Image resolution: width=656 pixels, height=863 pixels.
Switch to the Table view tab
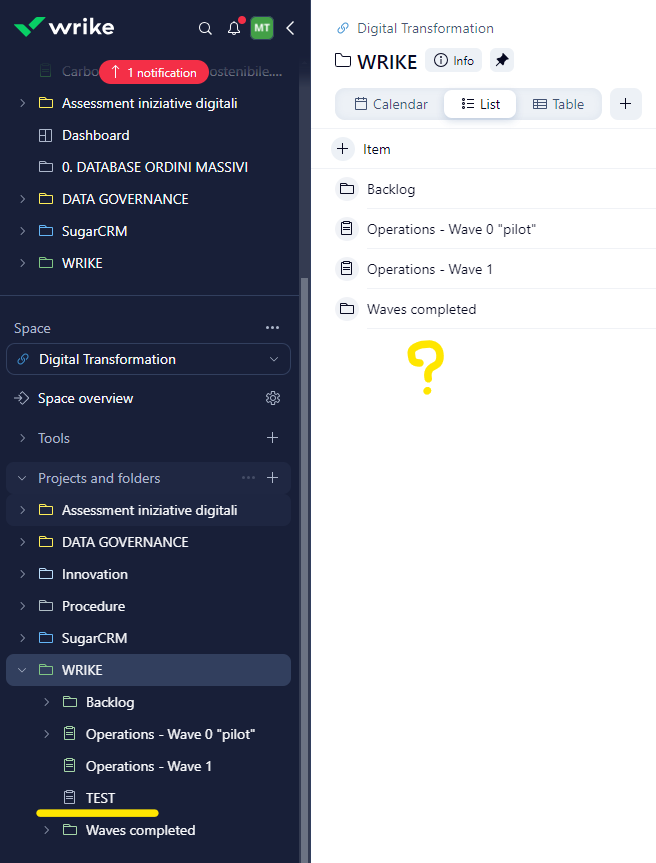(x=558, y=104)
